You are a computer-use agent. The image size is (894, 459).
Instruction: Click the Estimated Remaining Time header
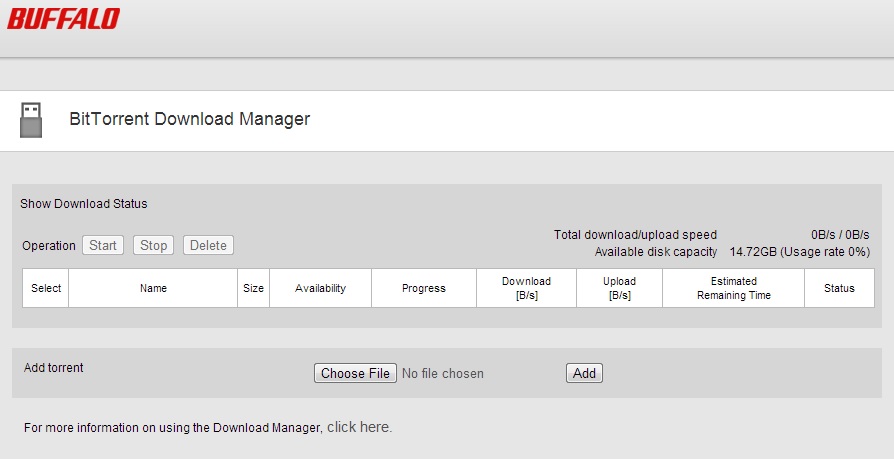[733, 288]
